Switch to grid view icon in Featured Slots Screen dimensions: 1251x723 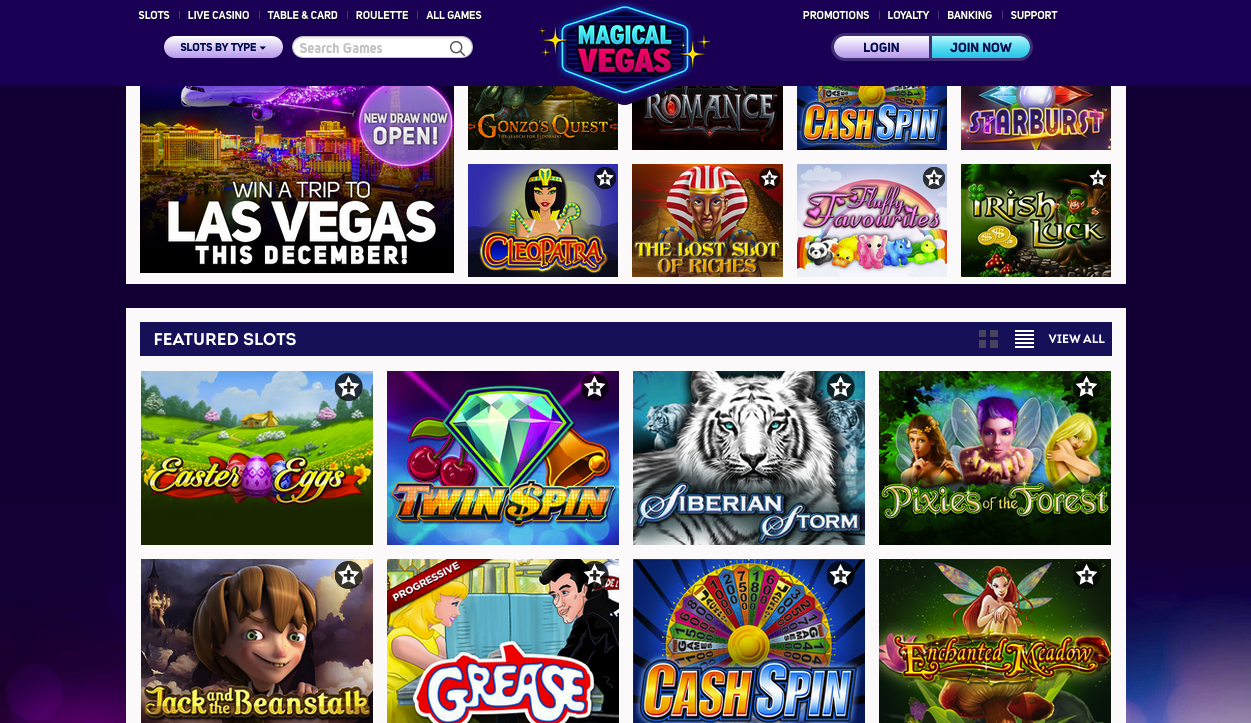point(988,339)
